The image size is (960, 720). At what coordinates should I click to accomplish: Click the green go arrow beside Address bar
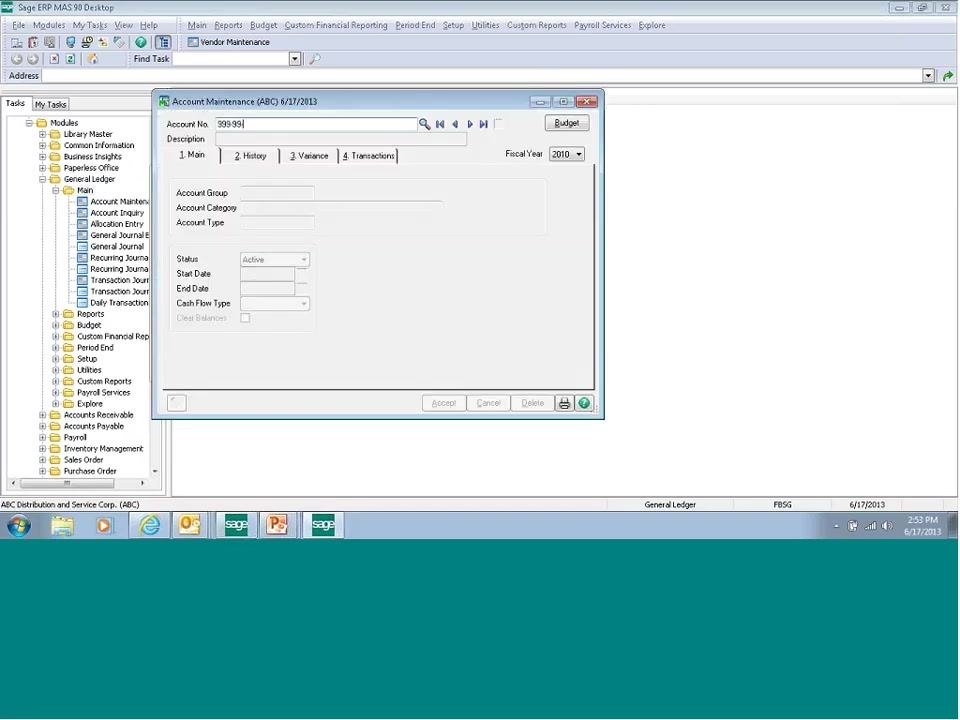(948, 76)
